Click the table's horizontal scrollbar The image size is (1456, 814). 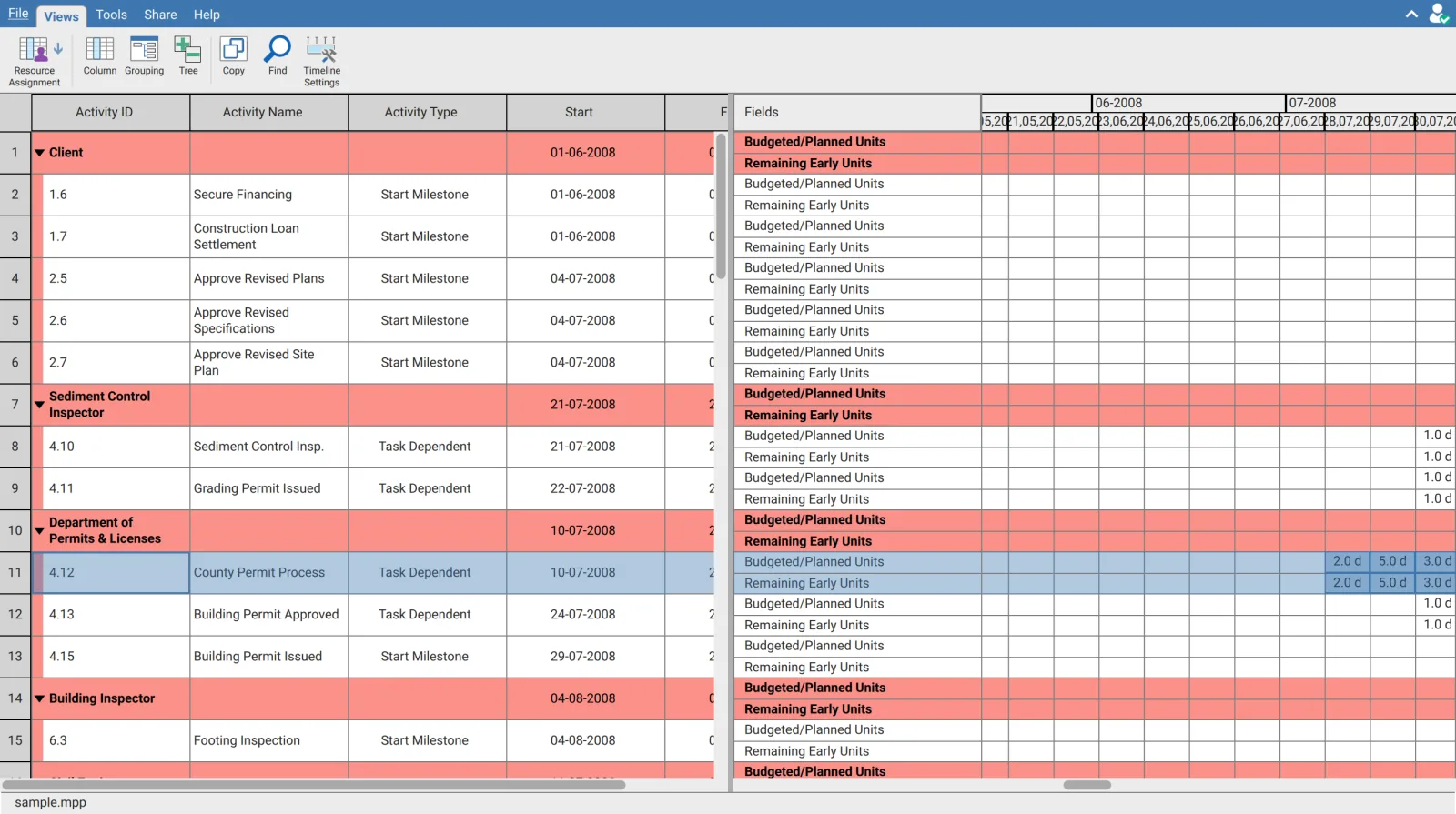[x=314, y=785]
